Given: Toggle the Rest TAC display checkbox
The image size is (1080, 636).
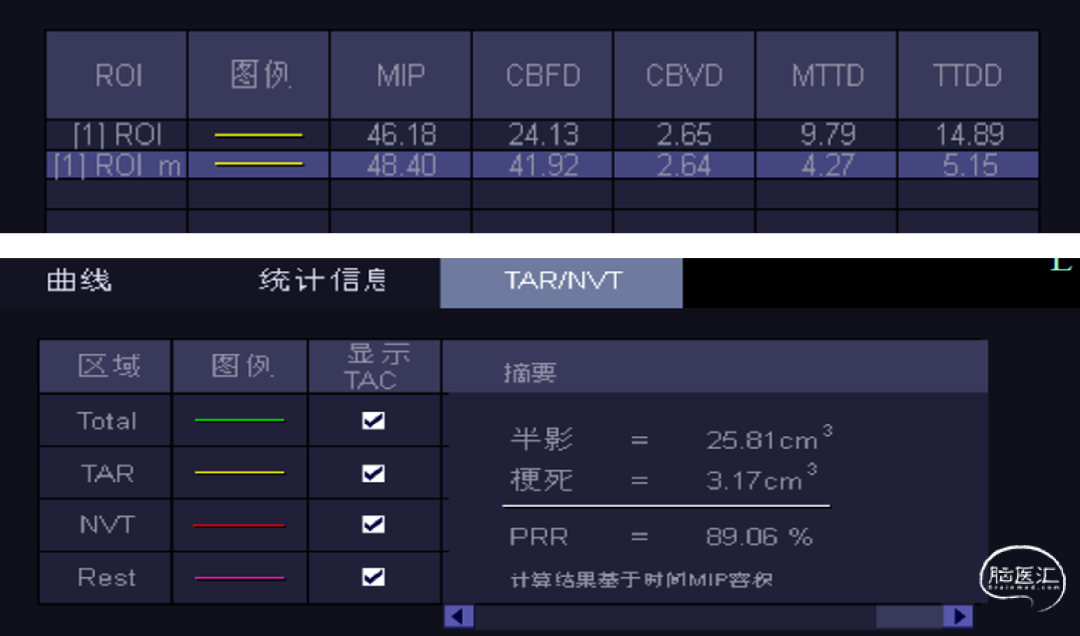Looking at the screenshot, I should click(x=373, y=577).
